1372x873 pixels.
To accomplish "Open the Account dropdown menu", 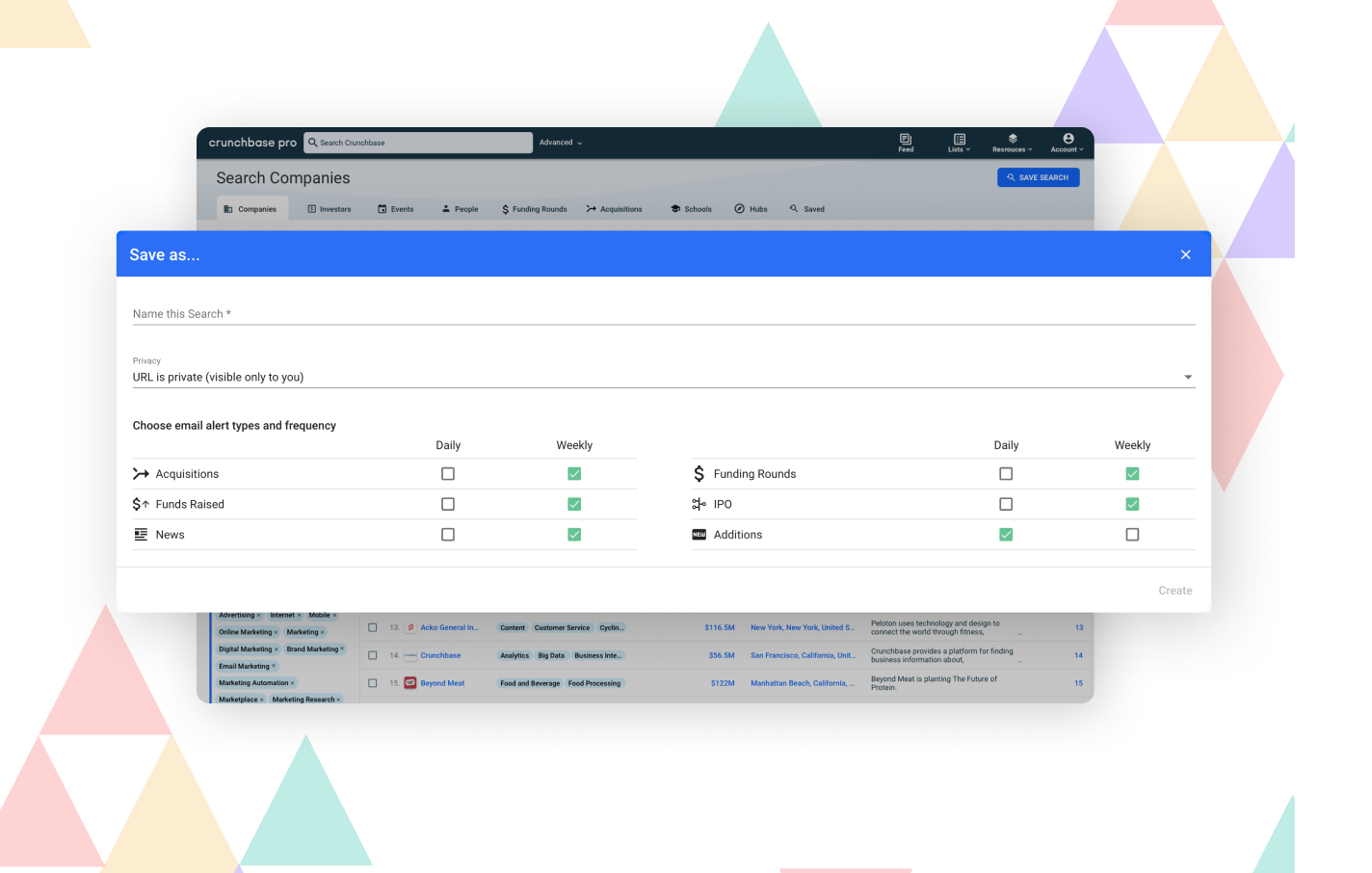I will (1067, 143).
